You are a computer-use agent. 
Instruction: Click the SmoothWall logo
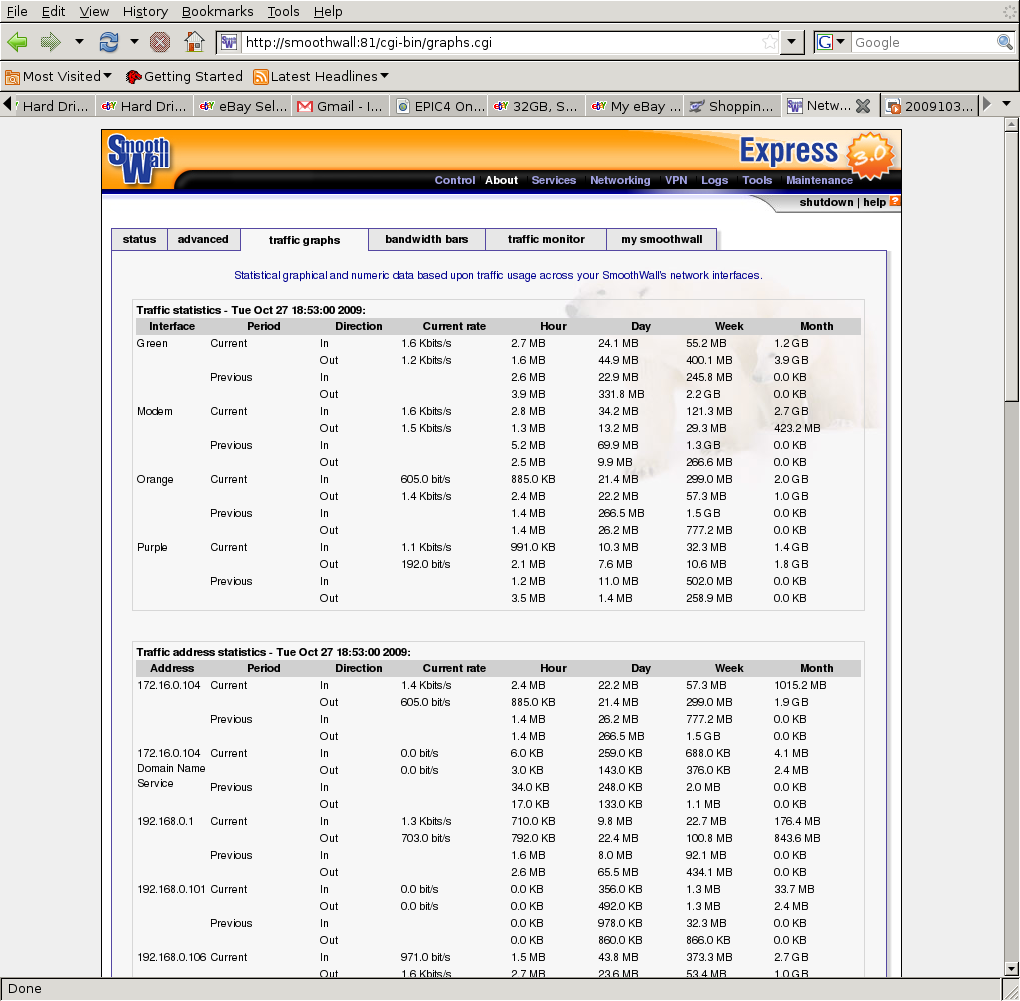coord(139,160)
